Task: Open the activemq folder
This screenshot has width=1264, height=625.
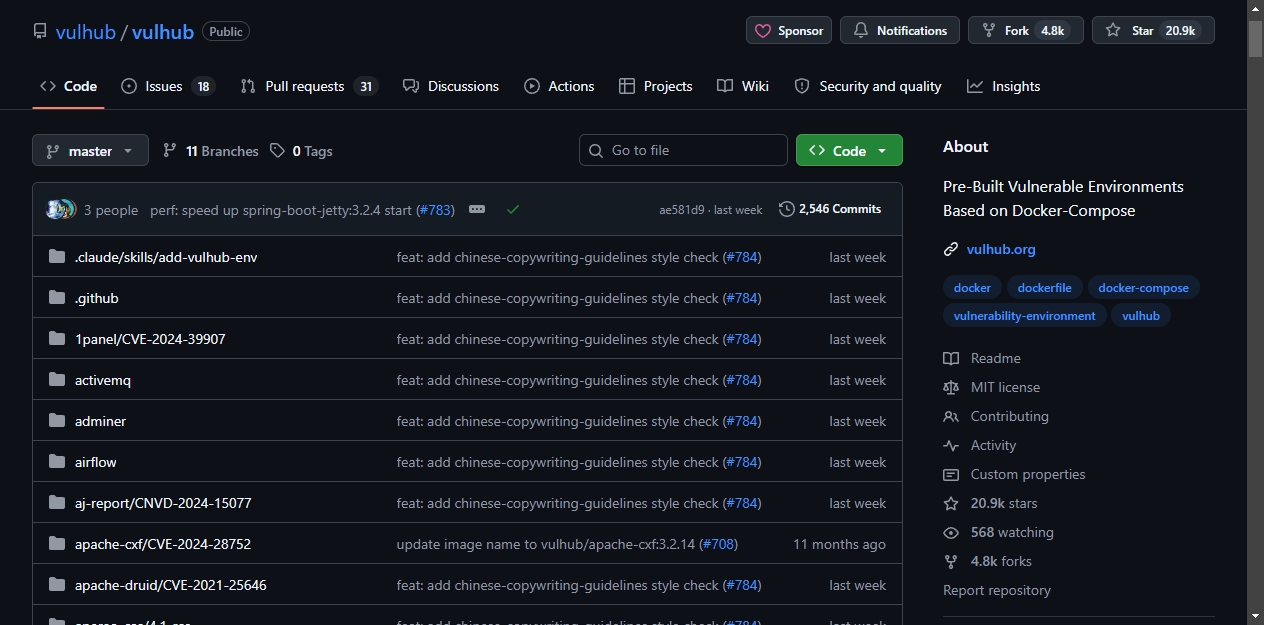Action: click(103, 380)
